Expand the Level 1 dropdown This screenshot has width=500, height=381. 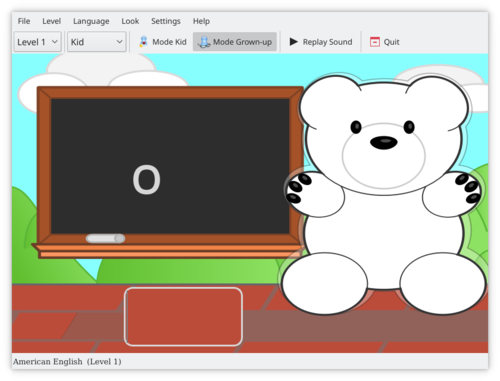pos(37,42)
